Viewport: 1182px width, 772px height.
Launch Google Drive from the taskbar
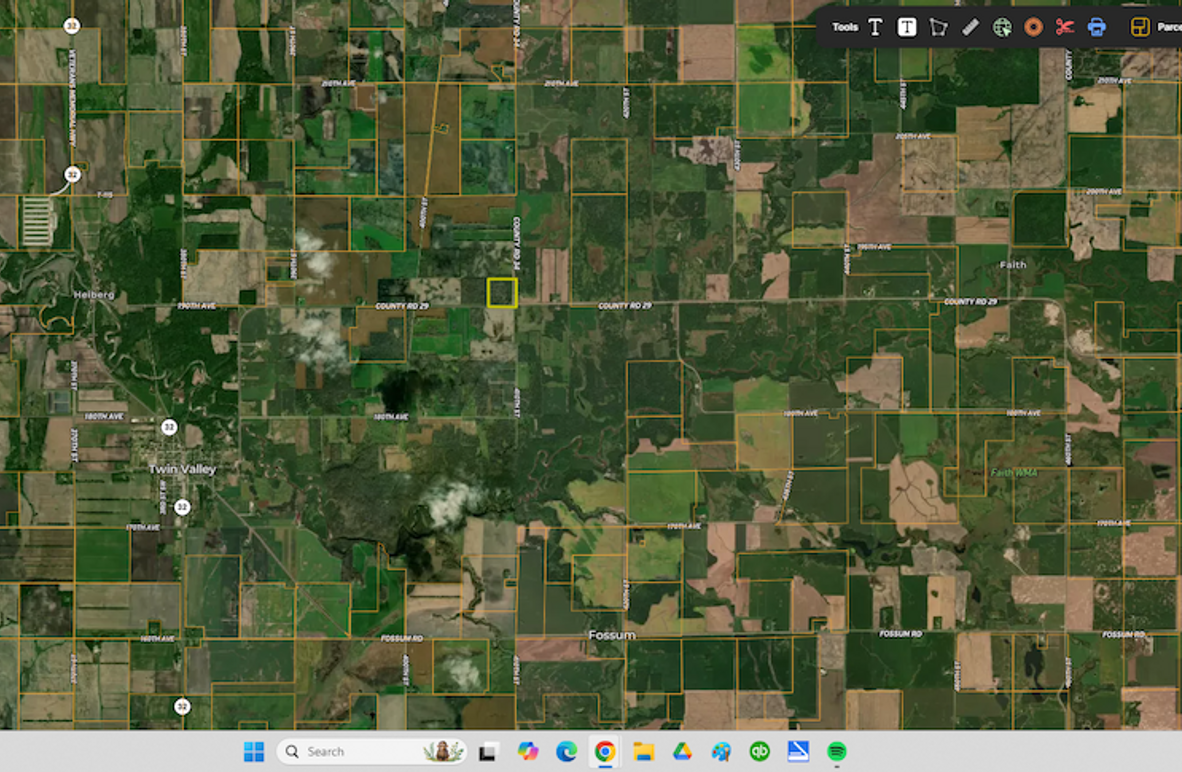pyautogui.click(x=680, y=751)
